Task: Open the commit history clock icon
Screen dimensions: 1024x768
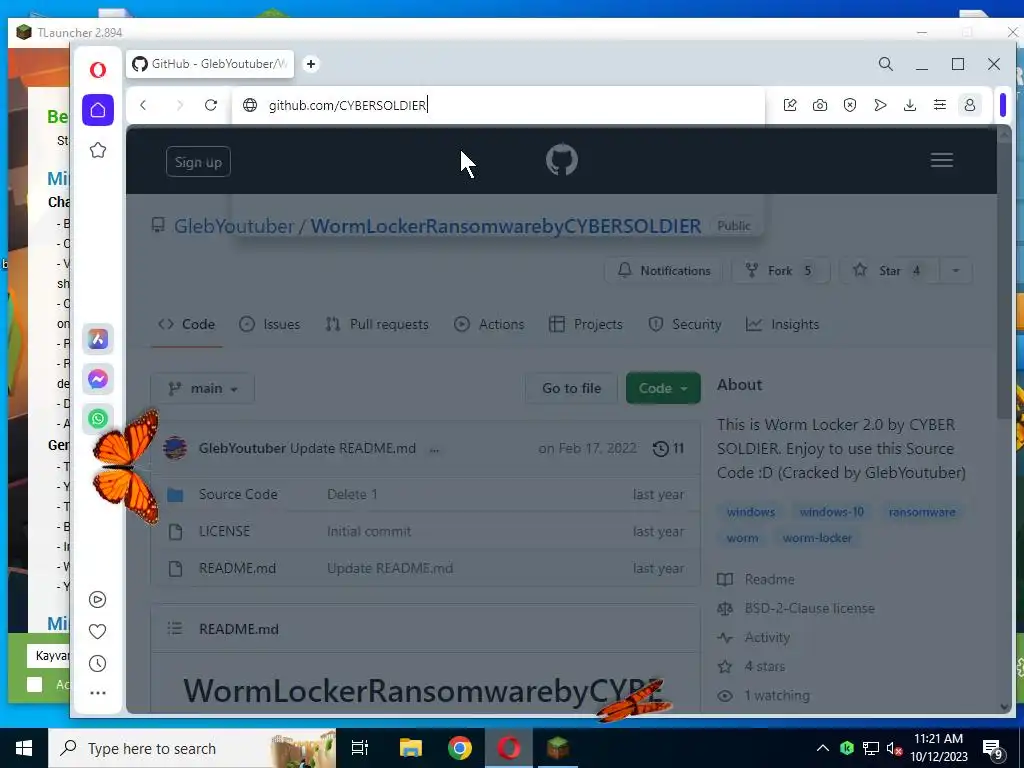Action: point(661,449)
